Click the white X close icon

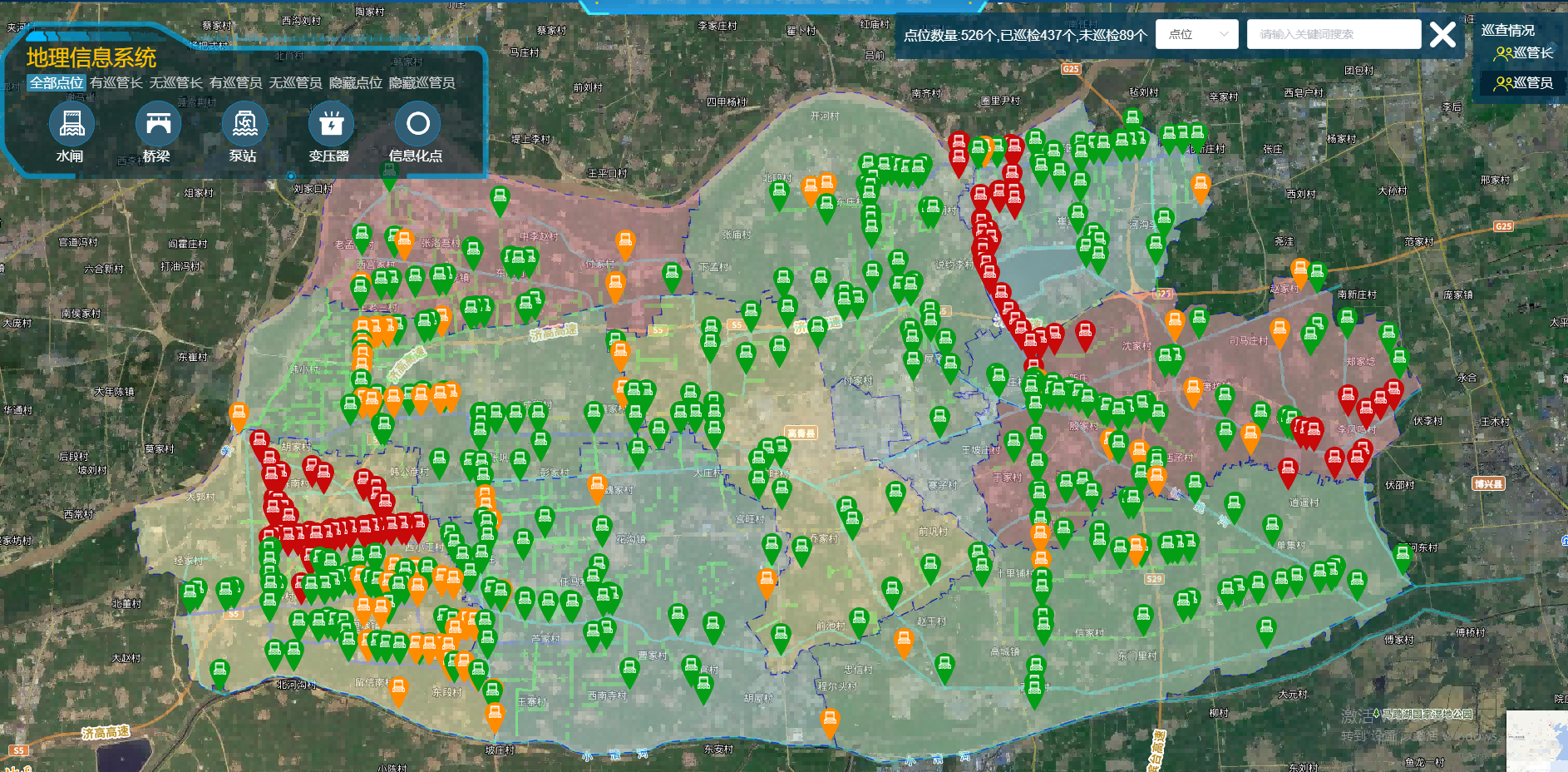[1442, 34]
